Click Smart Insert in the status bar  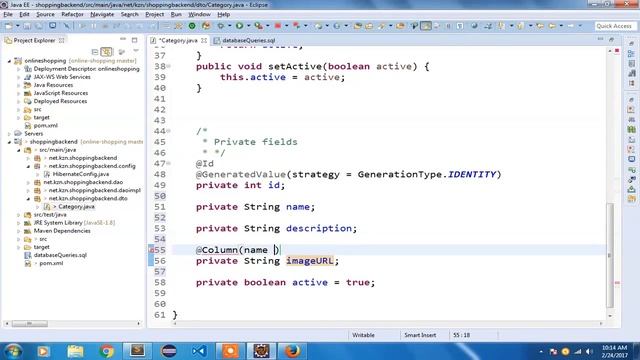click(420, 335)
